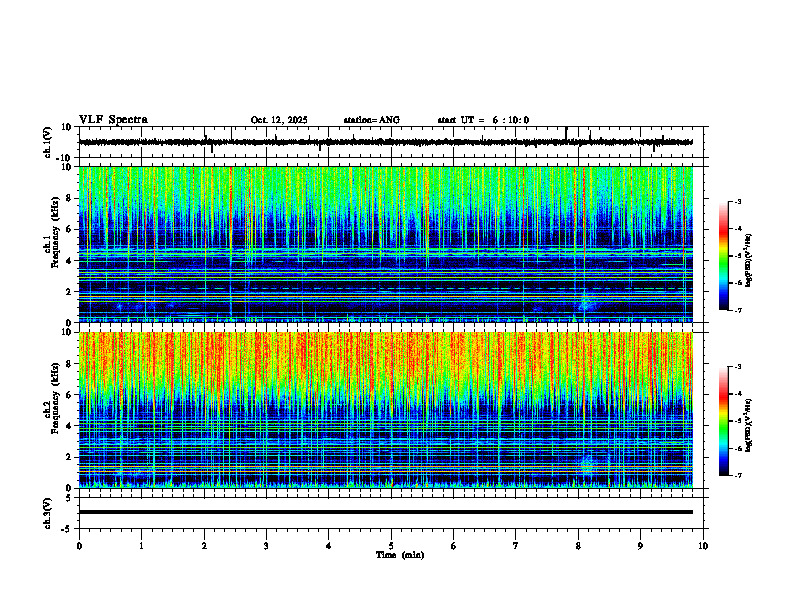The width and height of the screenshot is (792, 612).
Task: Click the "ch.3(V)" axis label
Action: point(48,513)
